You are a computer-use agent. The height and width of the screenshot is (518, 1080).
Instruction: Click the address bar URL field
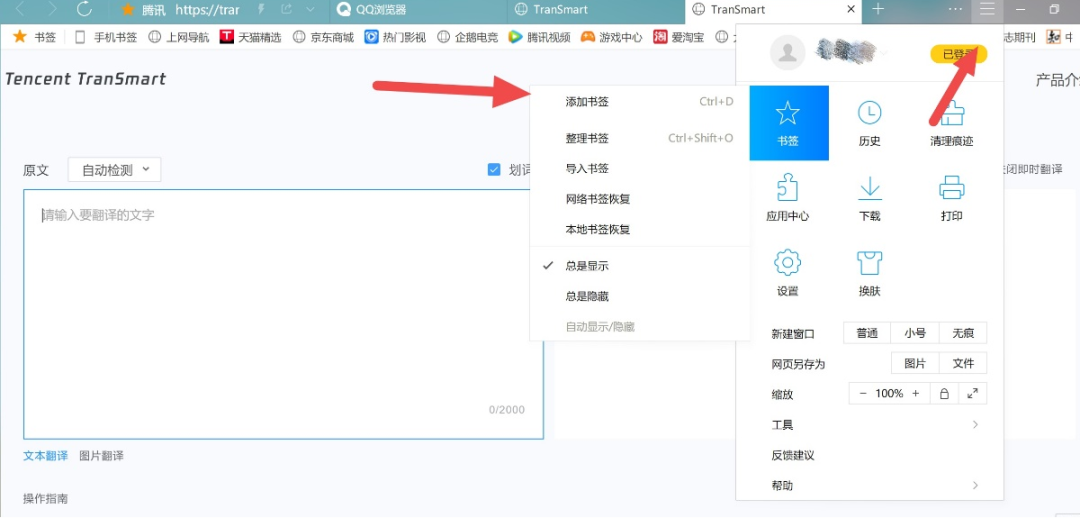tap(207, 10)
